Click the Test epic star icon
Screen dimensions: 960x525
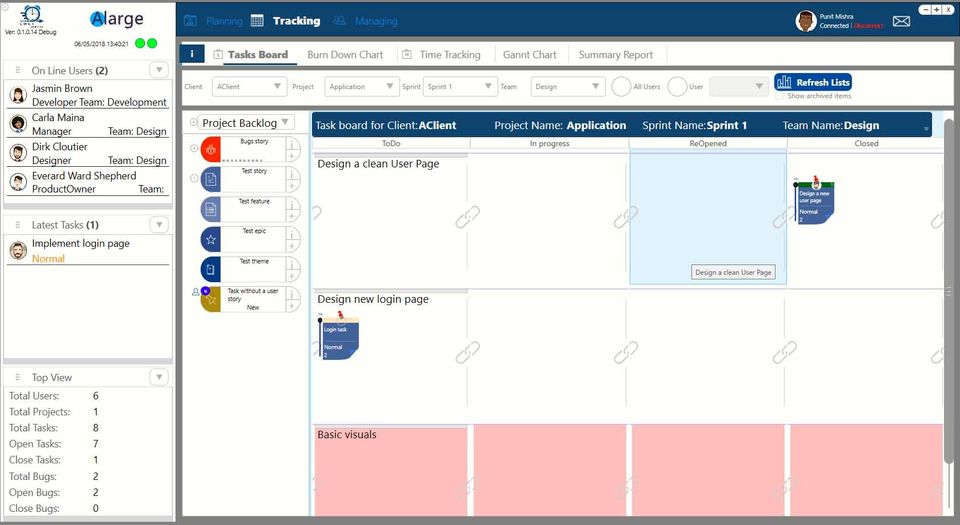coord(211,239)
